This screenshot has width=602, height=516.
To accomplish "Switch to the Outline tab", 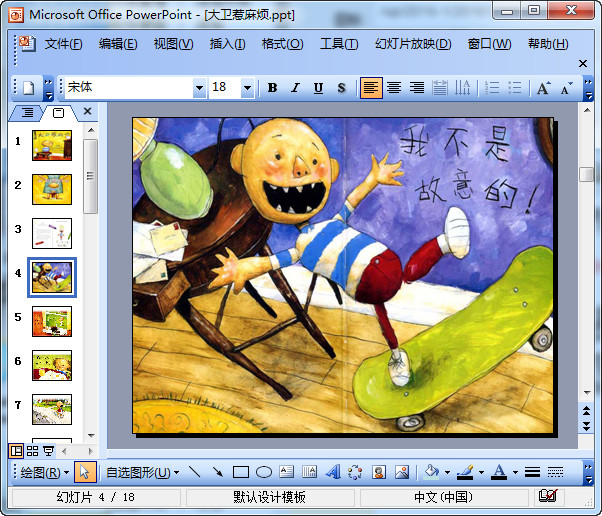I will [x=27, y=112].
